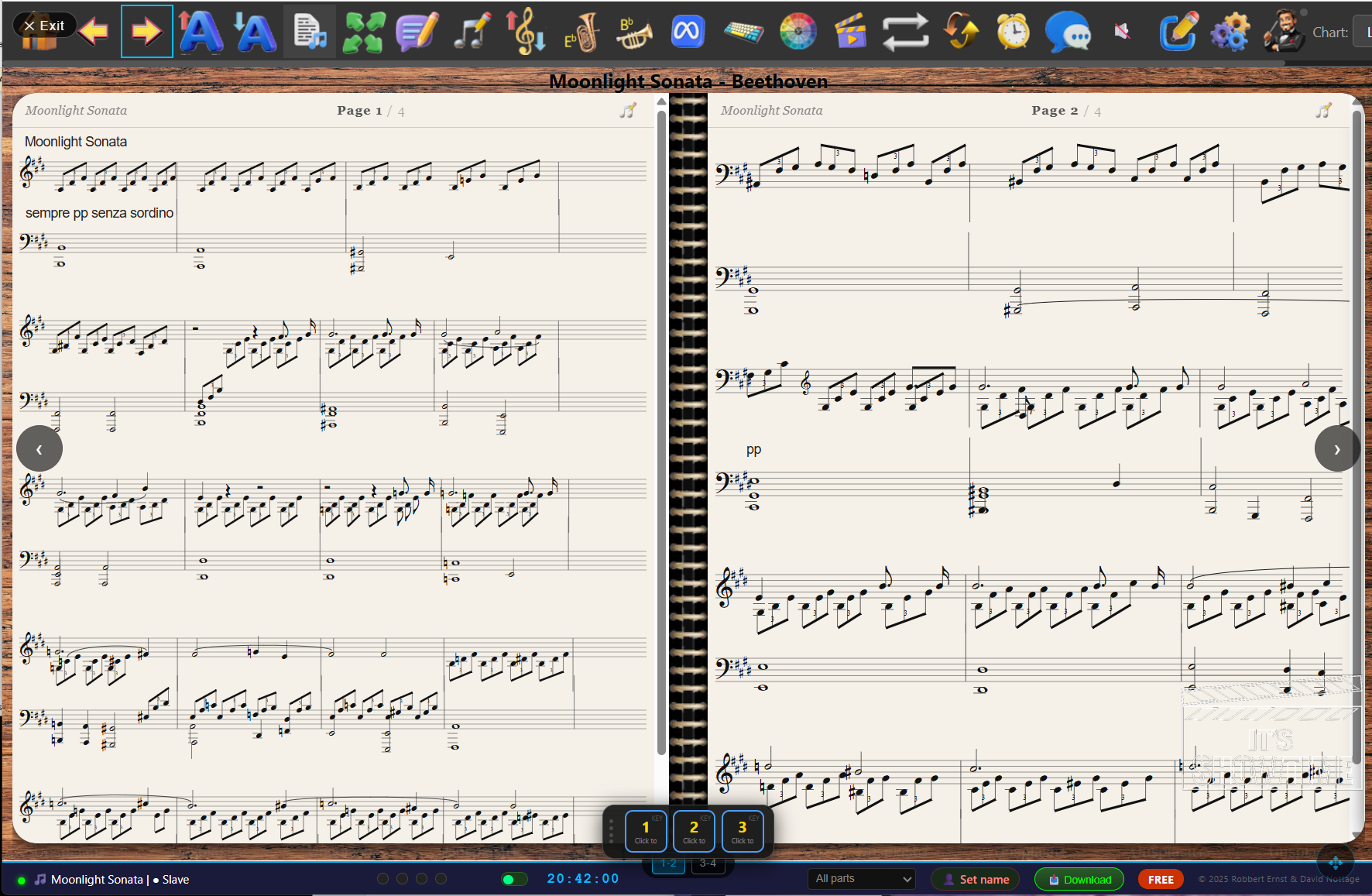
Task: Grab the key panel drag handle dots
Action: (612, 831)
